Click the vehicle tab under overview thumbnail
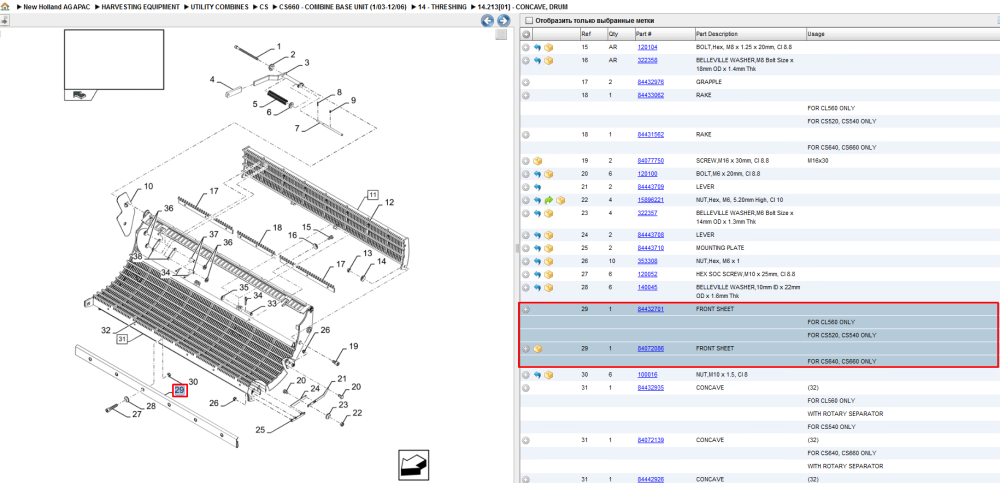The image size is (1000, 483). point(80,95)
